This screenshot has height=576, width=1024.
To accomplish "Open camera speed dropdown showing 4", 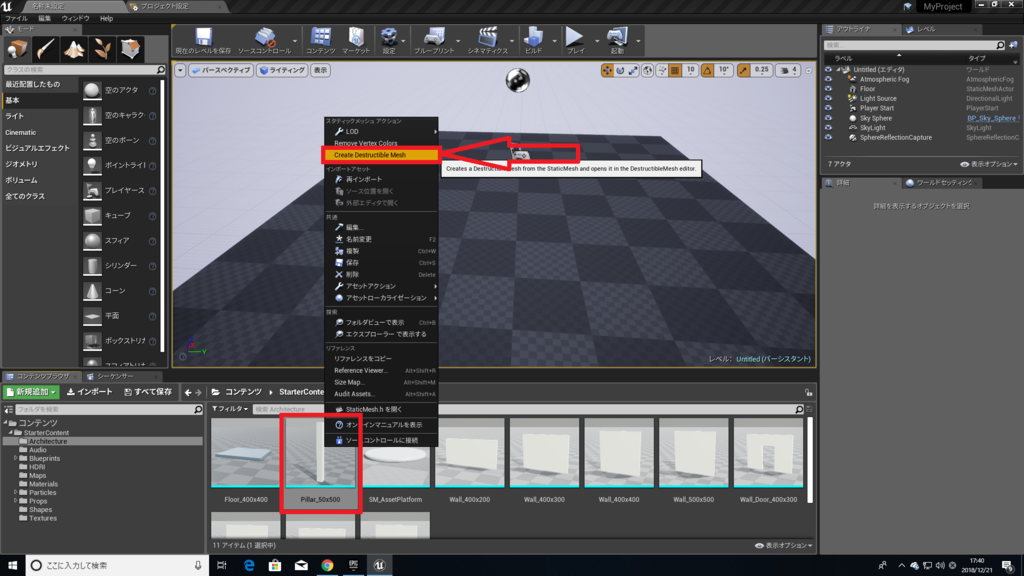I will click(x=788, y=71).
